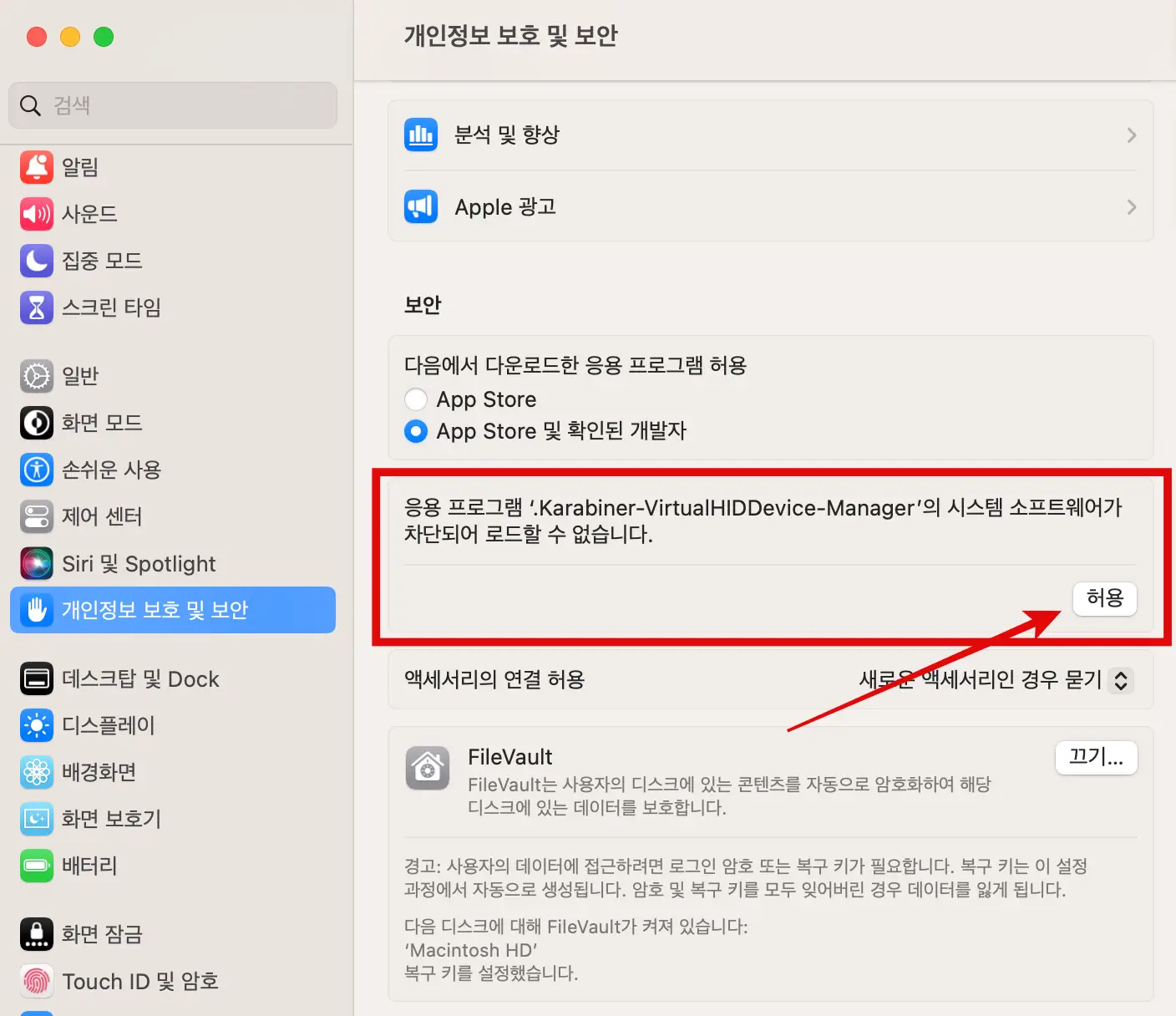
Task: Open Touch ID 및 암호 settings
Action: [x=140, y=981]
